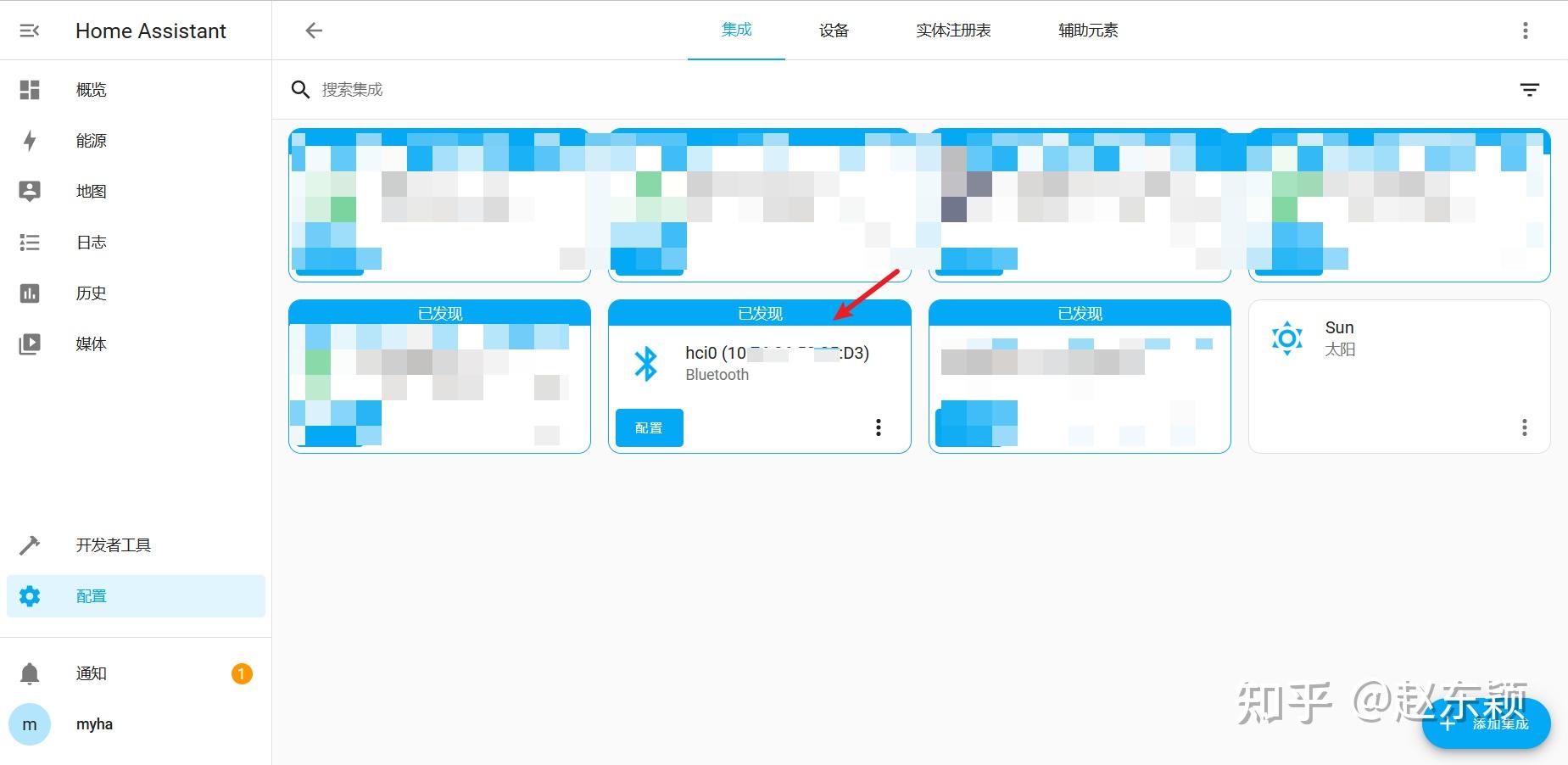
Task: Open the Sun card three-dot menu
Action: [1525, 427]
